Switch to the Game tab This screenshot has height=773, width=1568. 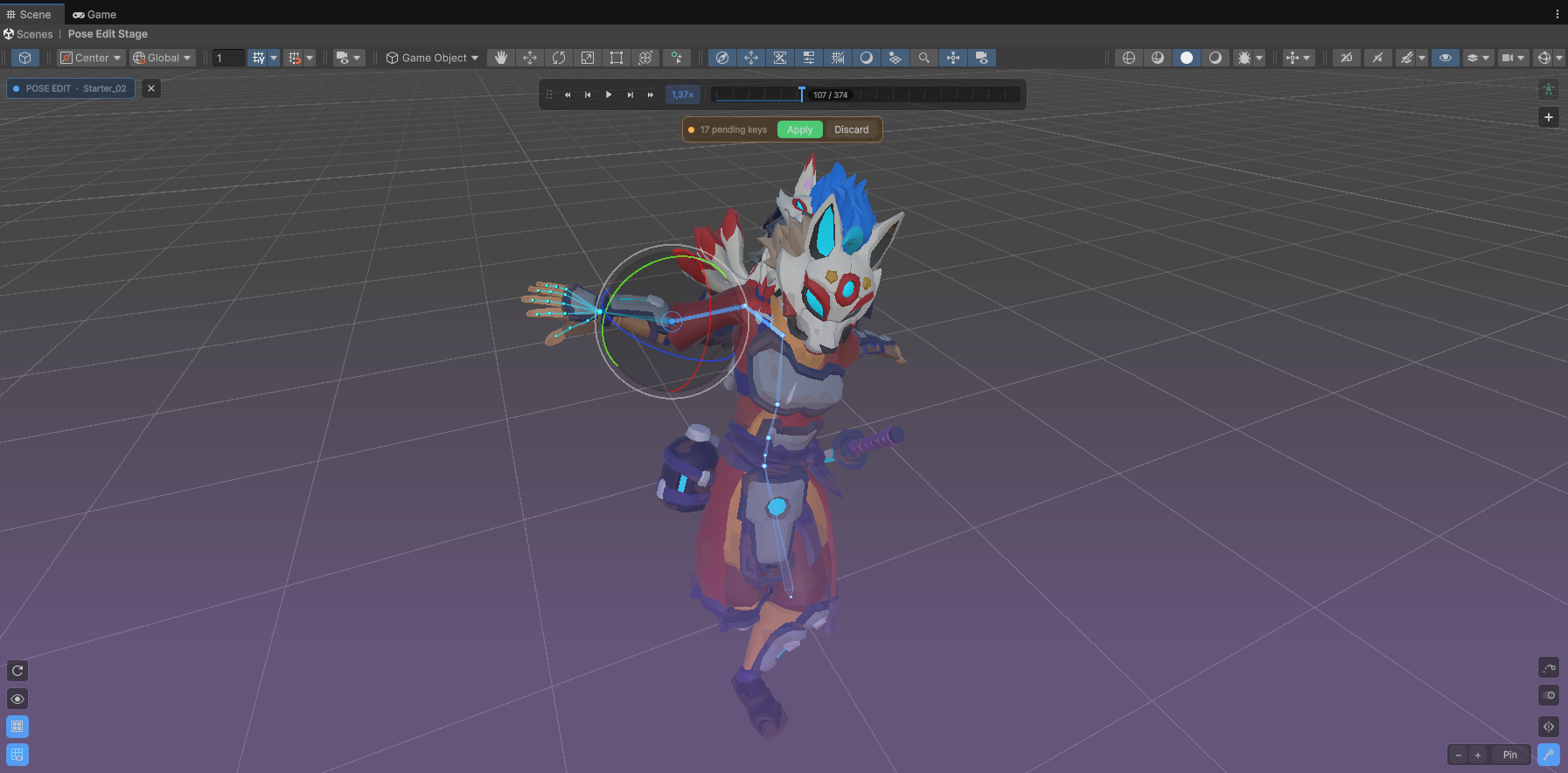click(94, 14)
